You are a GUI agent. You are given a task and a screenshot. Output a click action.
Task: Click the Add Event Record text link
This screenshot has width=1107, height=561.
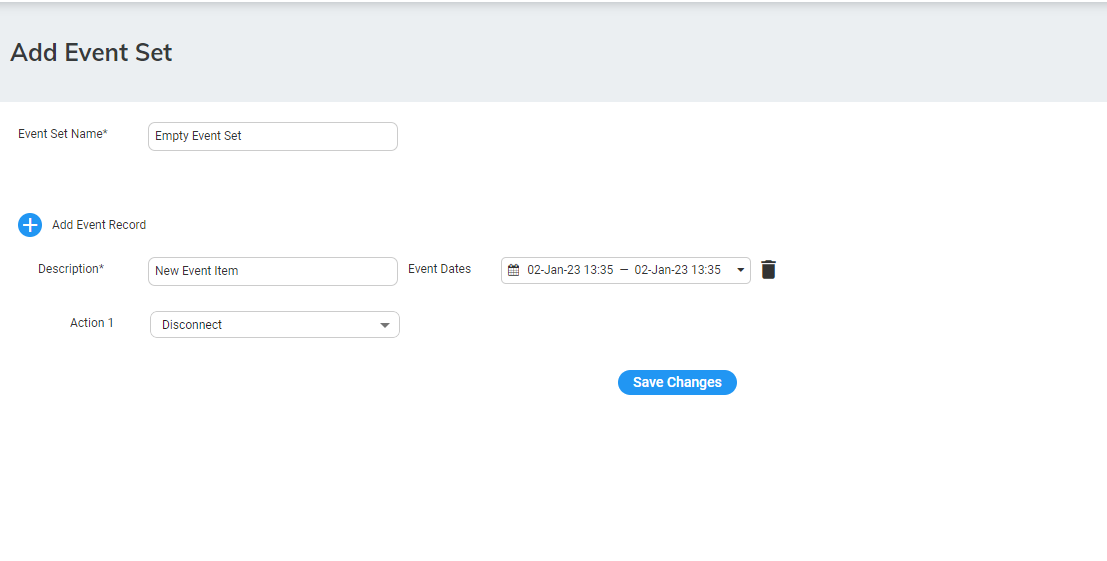tap(99, 225)
